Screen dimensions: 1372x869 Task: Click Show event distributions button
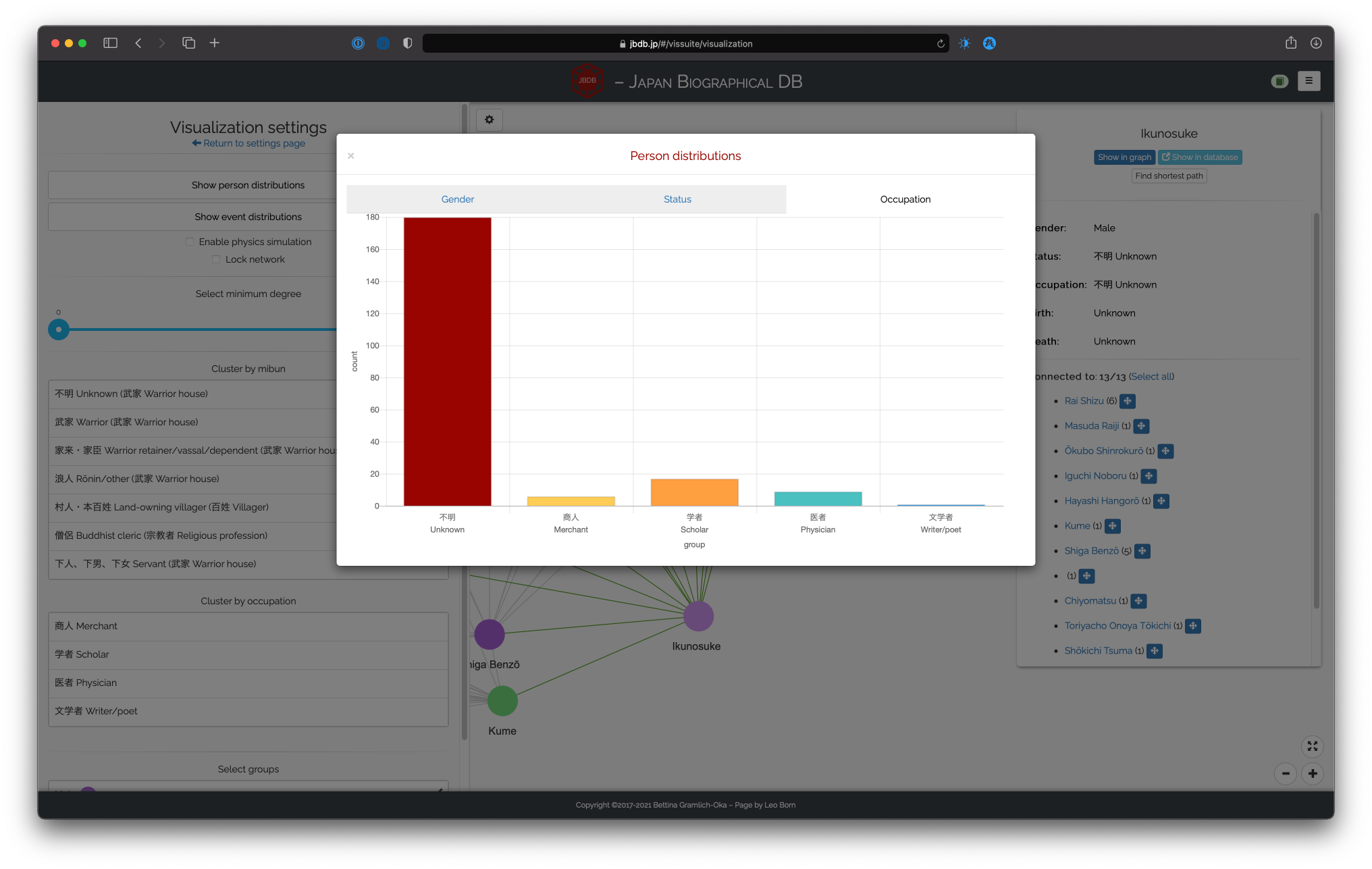tap(248, 217)
